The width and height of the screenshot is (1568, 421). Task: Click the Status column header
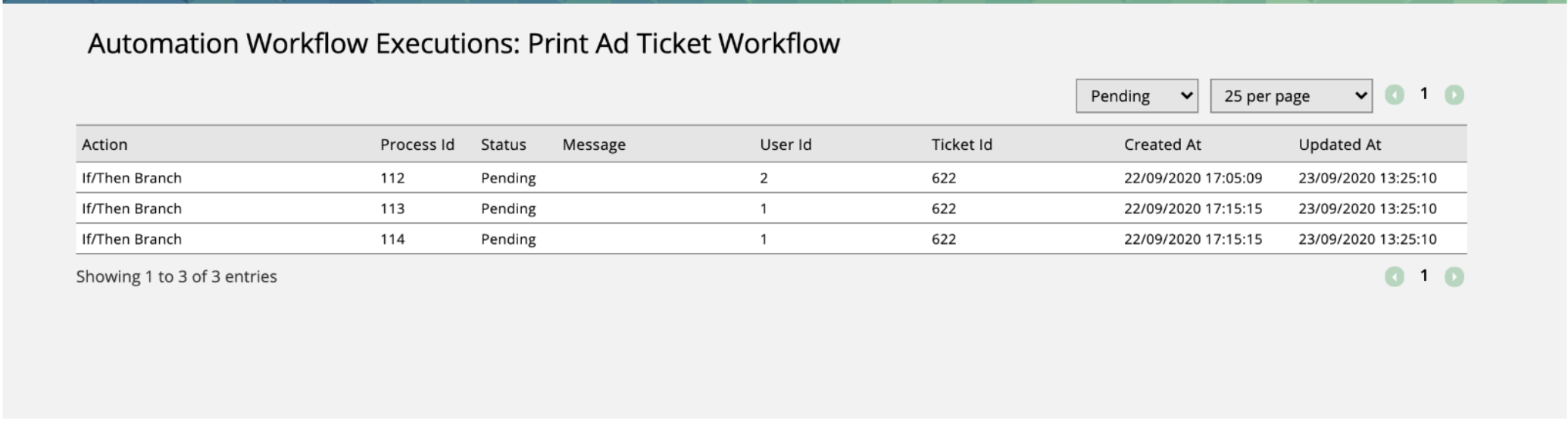pos(503,145)
